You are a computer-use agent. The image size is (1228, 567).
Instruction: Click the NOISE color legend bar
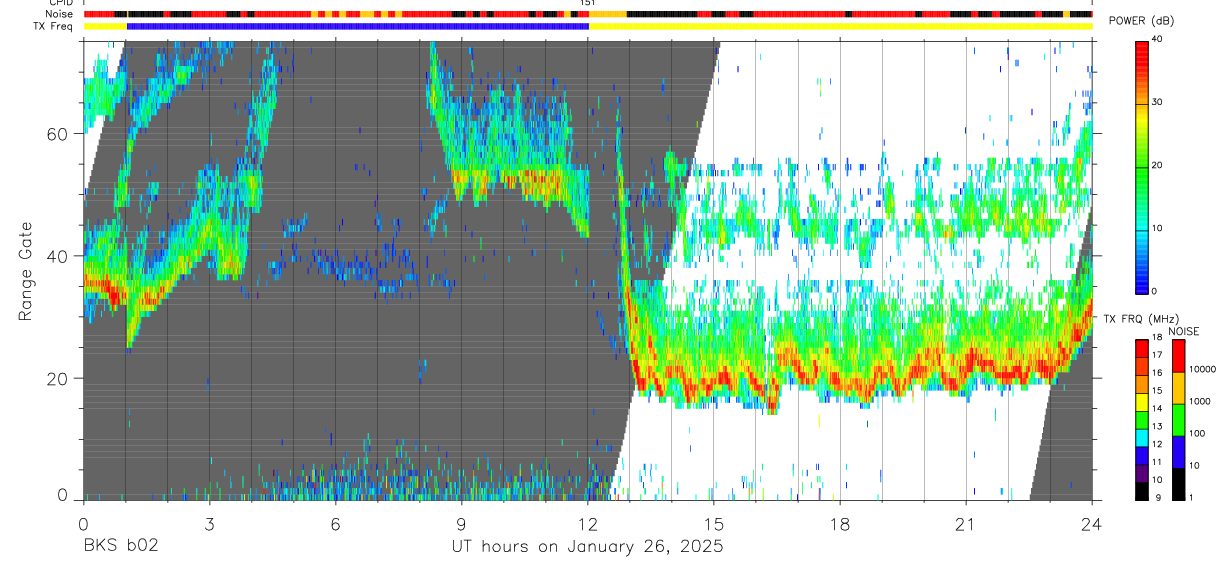tap(1179, 419)
